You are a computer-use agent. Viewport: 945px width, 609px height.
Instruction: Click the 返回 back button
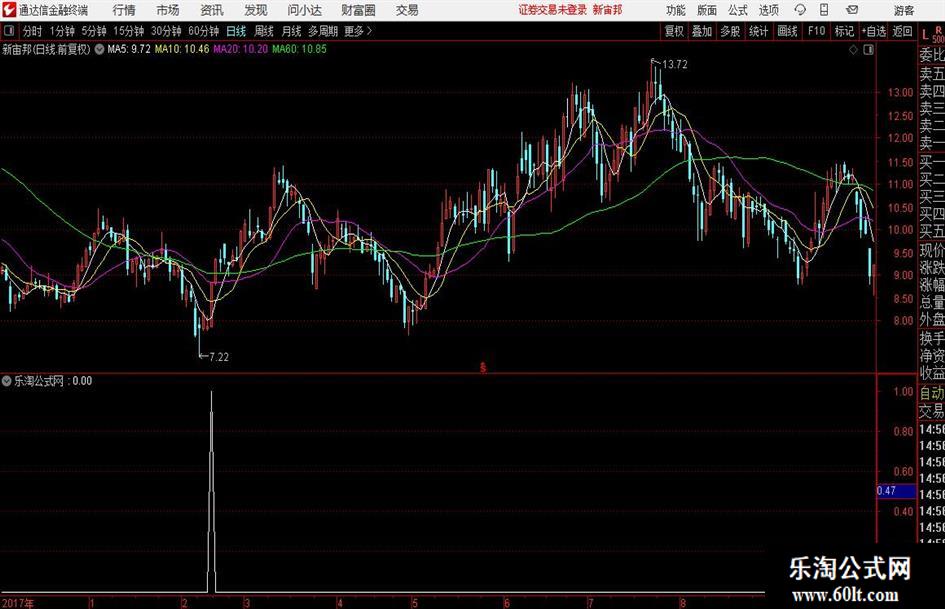902,31
